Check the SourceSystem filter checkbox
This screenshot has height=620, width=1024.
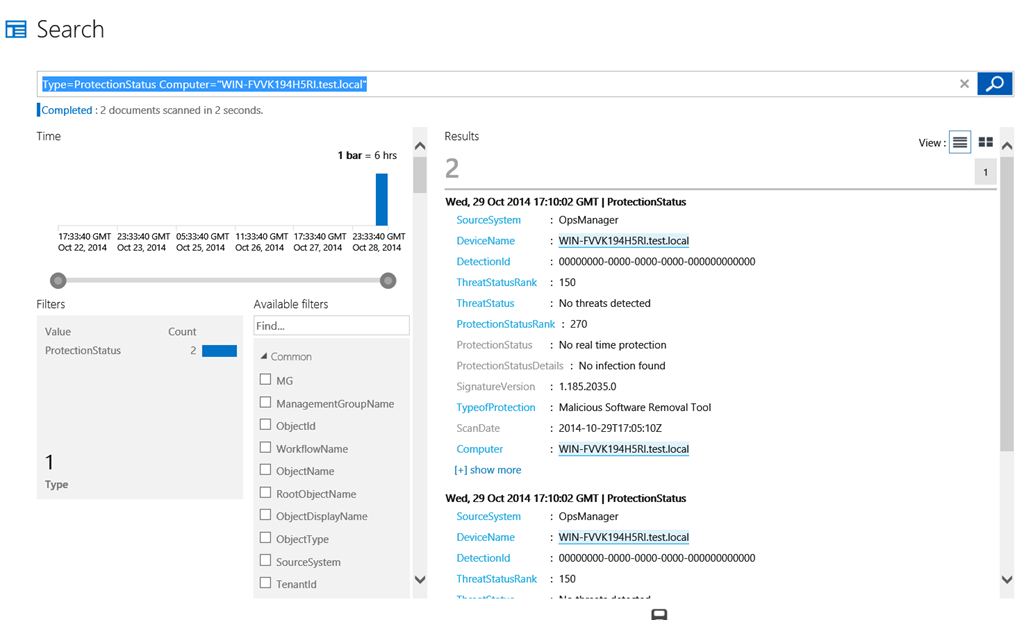point(265,561)
